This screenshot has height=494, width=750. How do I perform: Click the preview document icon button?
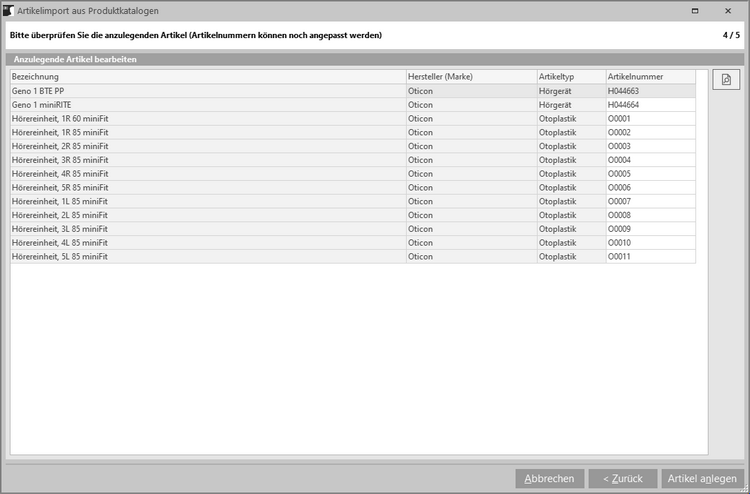click(x=726, y=79)
